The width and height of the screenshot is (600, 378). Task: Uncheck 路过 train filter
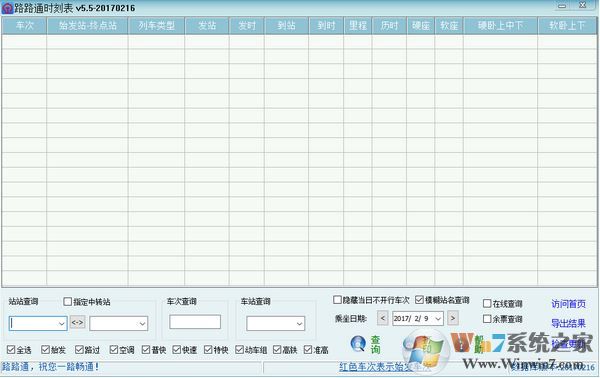coord(79,349)
